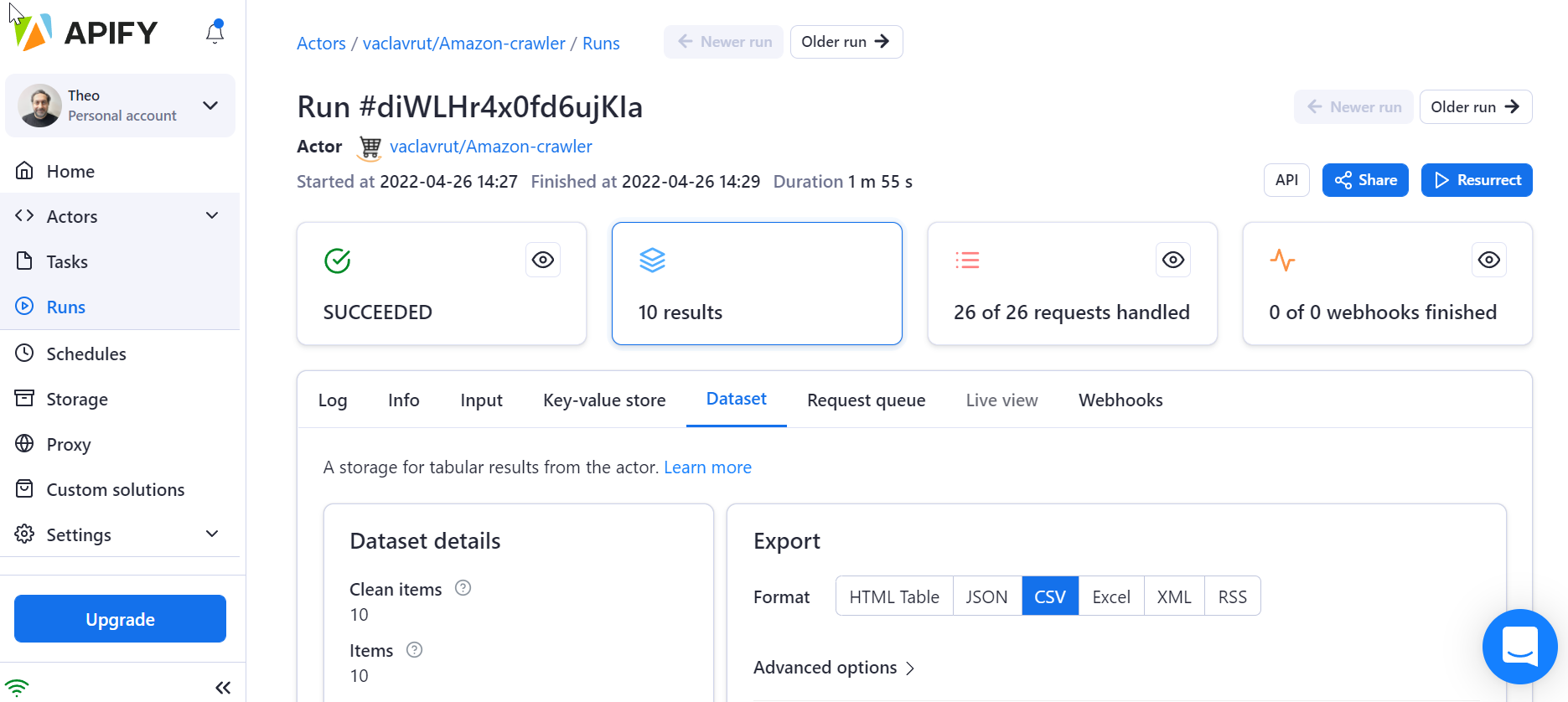Click Older run button beside run title
1568x702 pixels.
pyautogui.click(x=1475, y=106)
